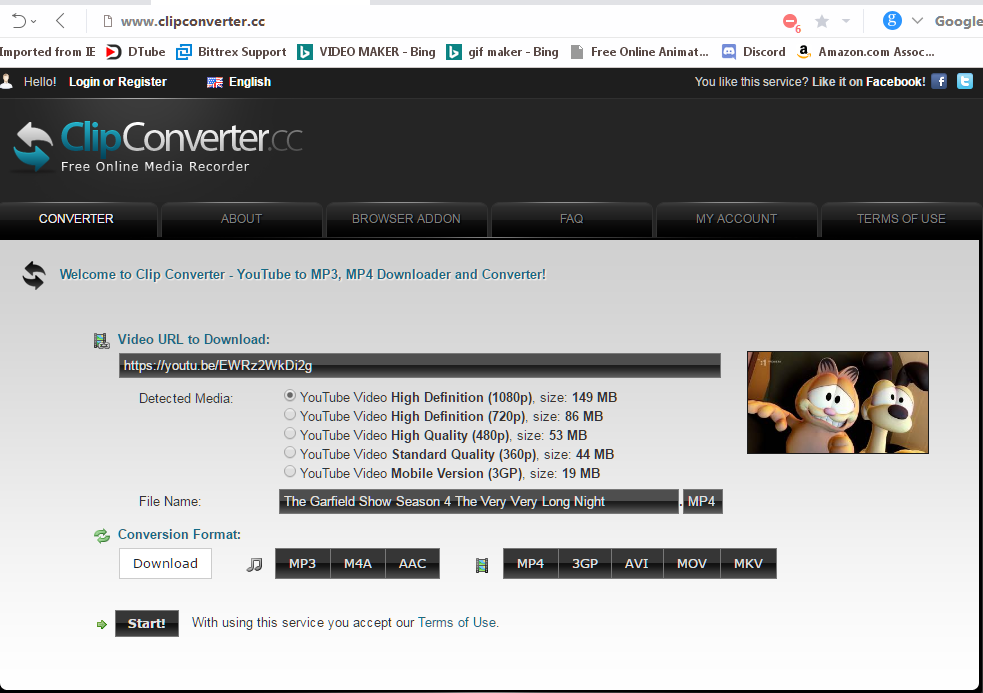Screen dimensions: 983x693
Task: Open the Free Online Animat... bookmark
Action: click(639, 52)
